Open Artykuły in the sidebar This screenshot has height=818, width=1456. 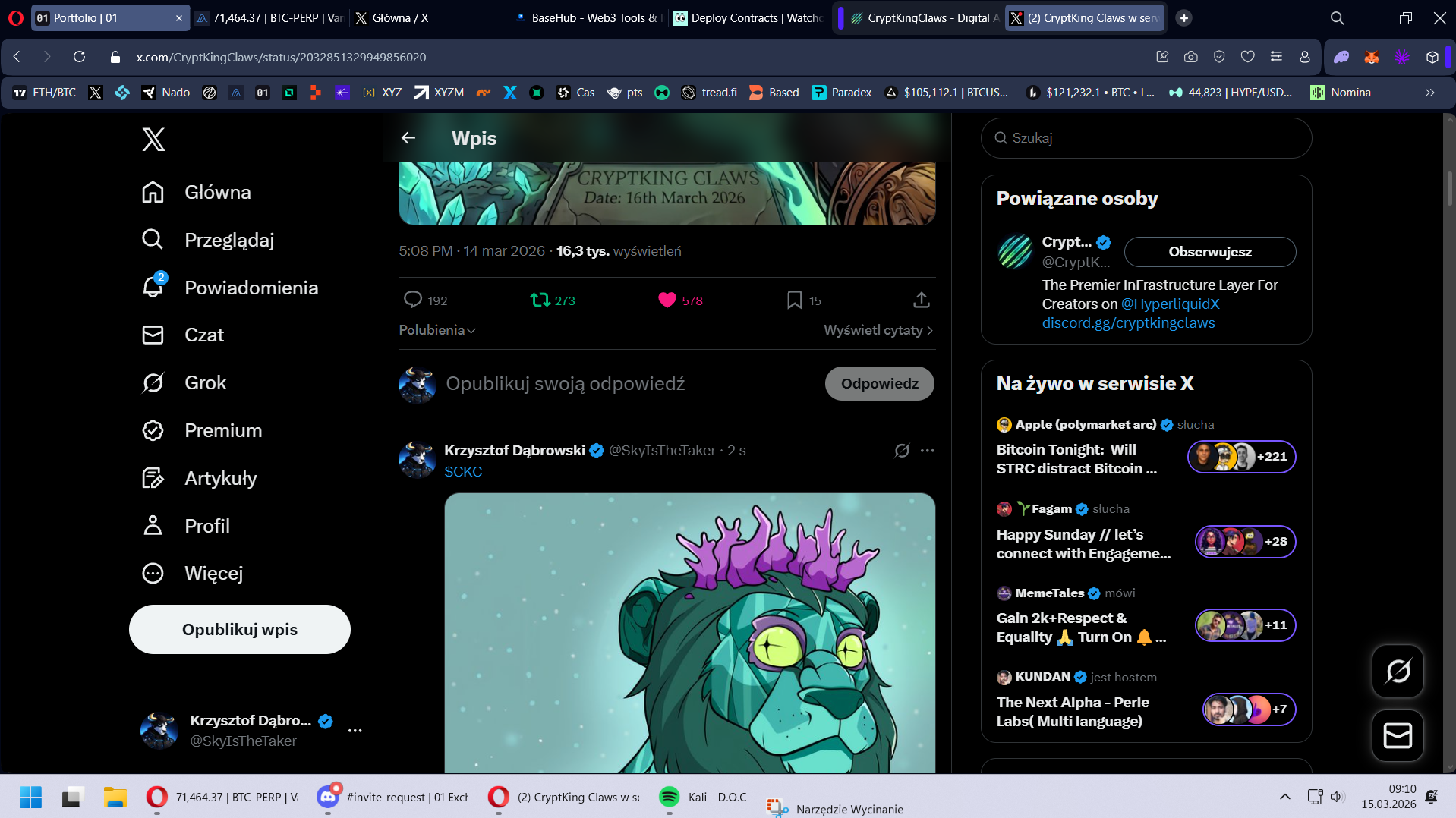[199, 478]
